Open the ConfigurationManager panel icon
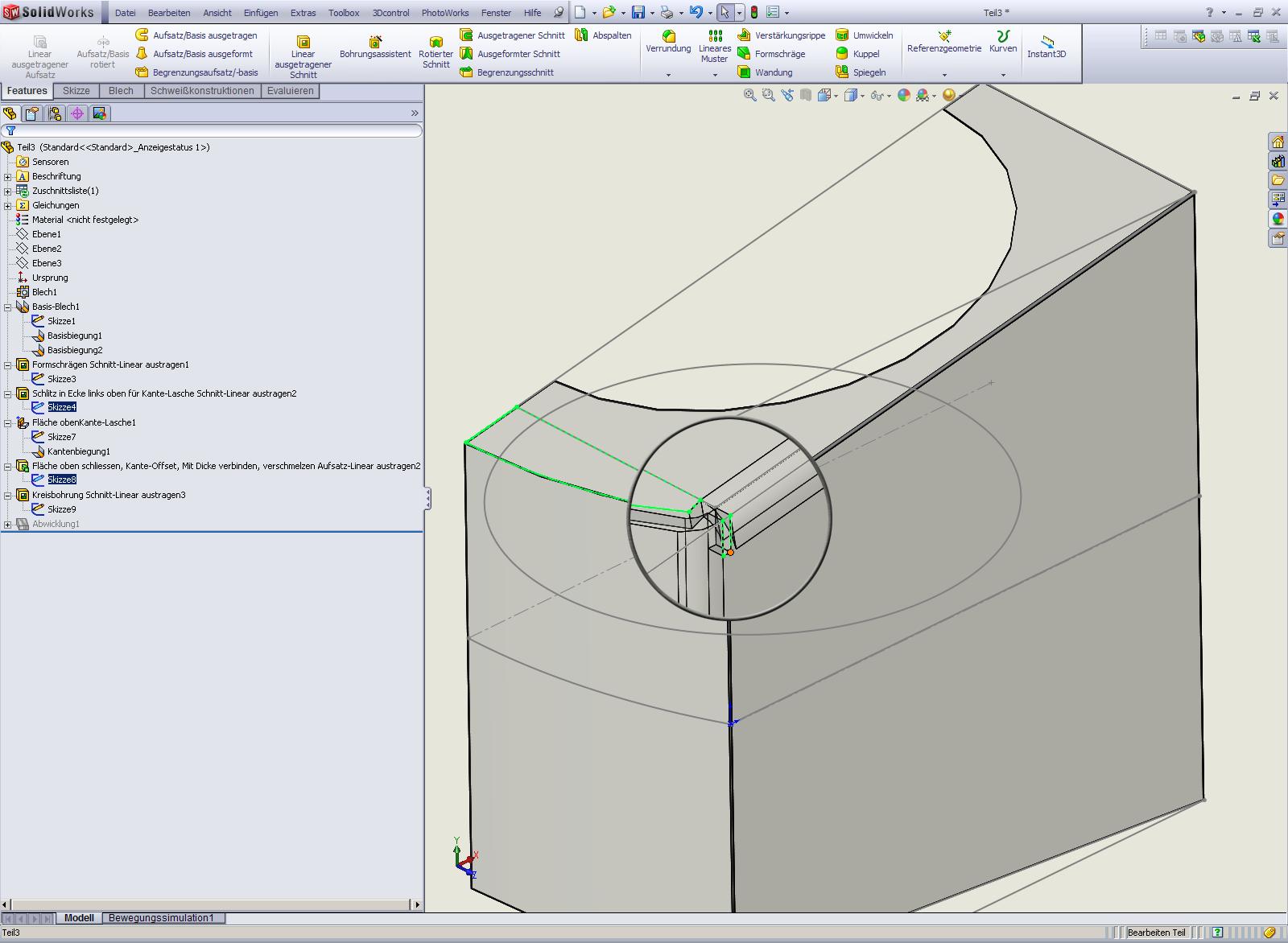Screen dimensions: 1288x943 tap(54, 114)
